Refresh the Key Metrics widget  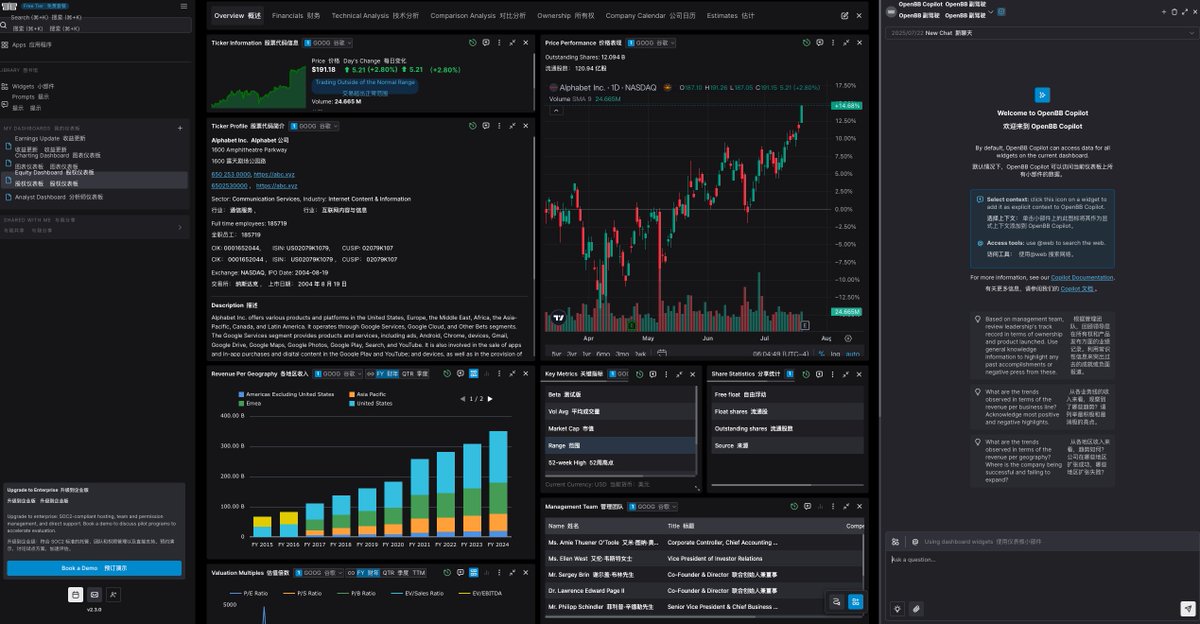(639, 373)
